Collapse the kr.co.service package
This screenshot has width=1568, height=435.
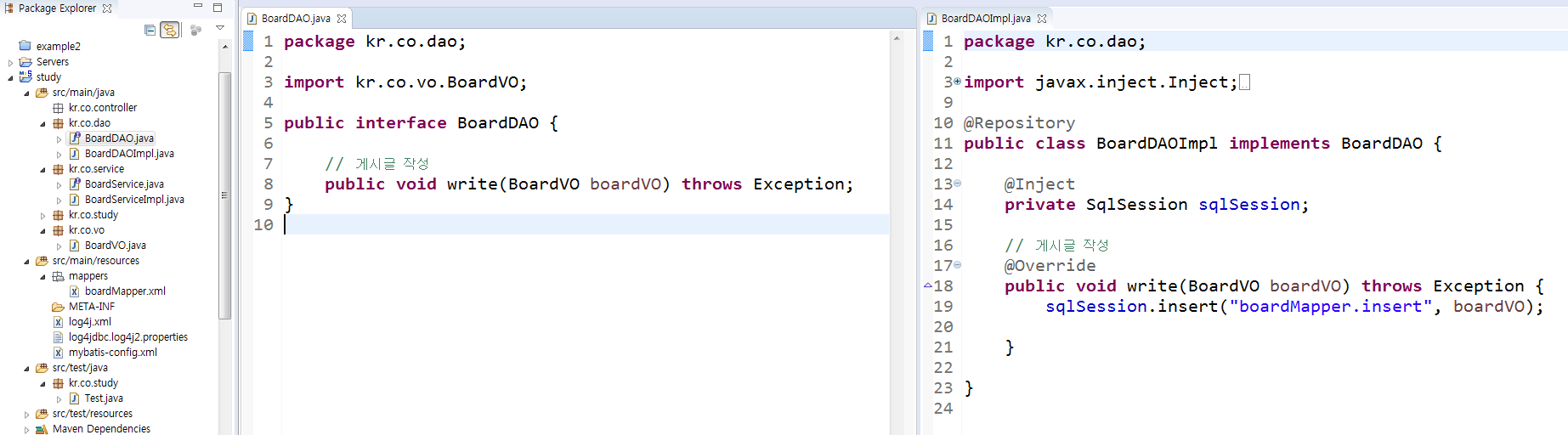point(42,170)
